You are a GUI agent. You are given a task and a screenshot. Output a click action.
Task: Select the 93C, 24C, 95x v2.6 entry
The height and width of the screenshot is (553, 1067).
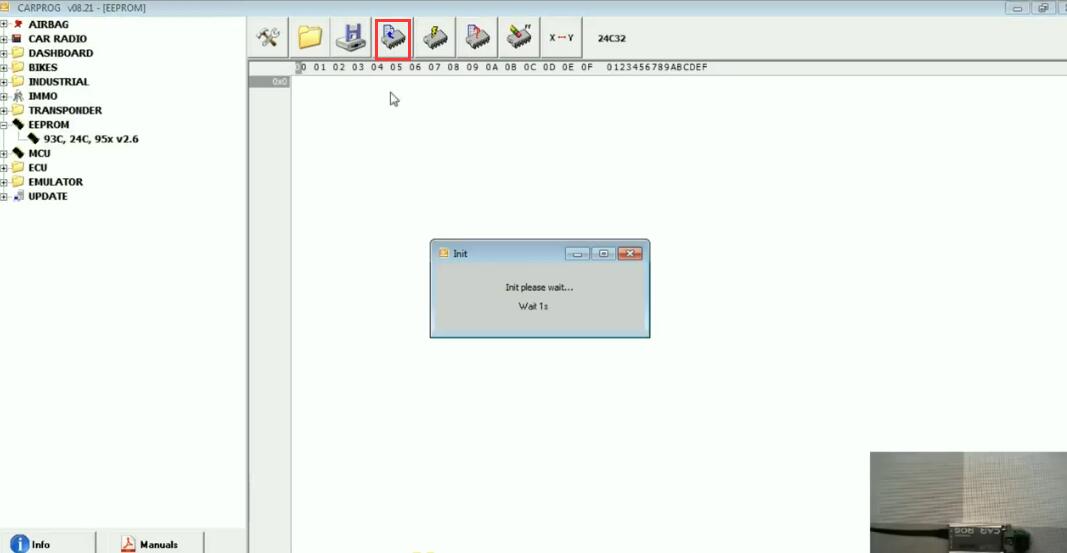tap(91, 139)
